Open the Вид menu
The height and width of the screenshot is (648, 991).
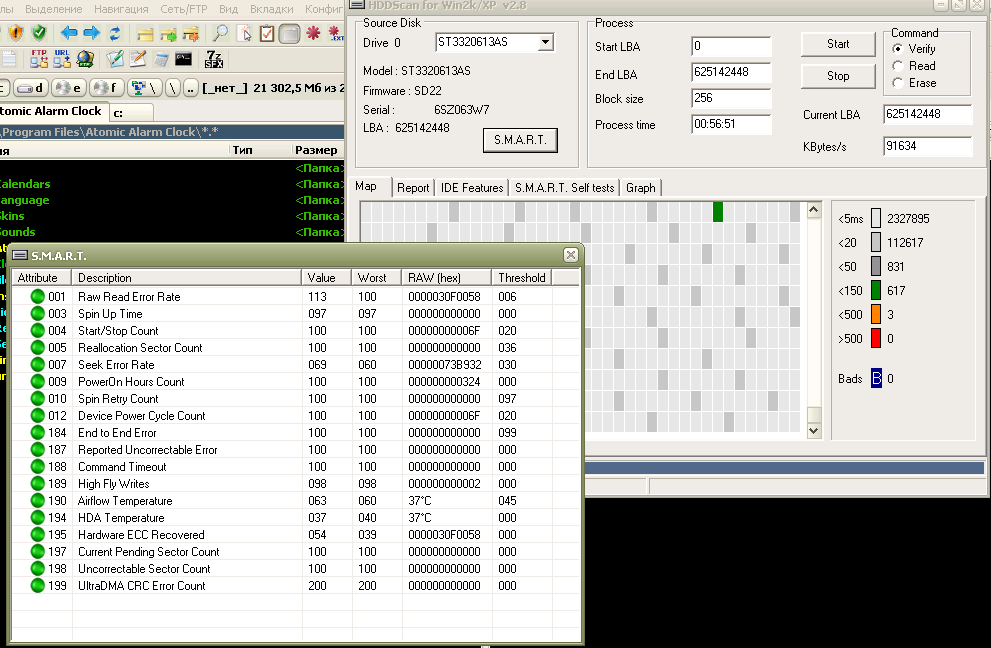click(x=228, y=9)
